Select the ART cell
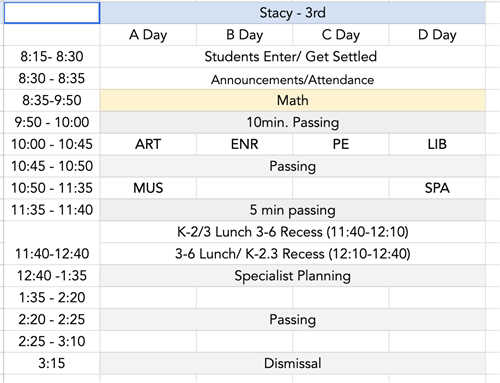This screenshot has width=500, height=383. (148, 144)
